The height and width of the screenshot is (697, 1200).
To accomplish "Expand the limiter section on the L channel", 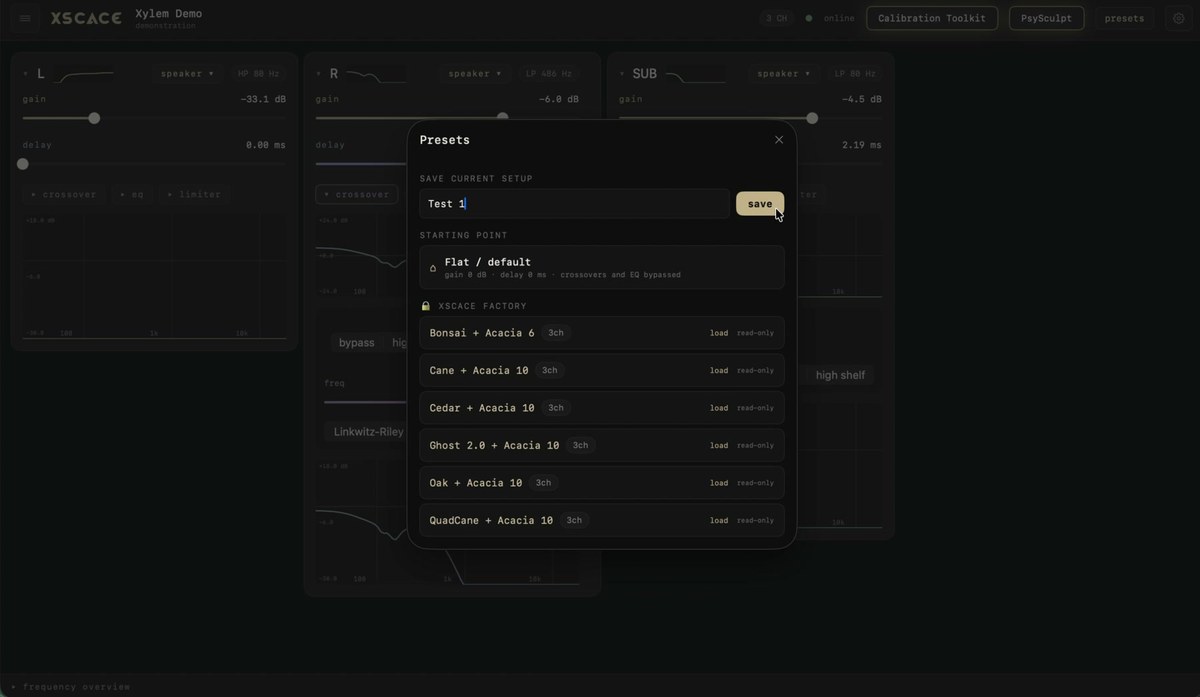I will tap(194, 194).
